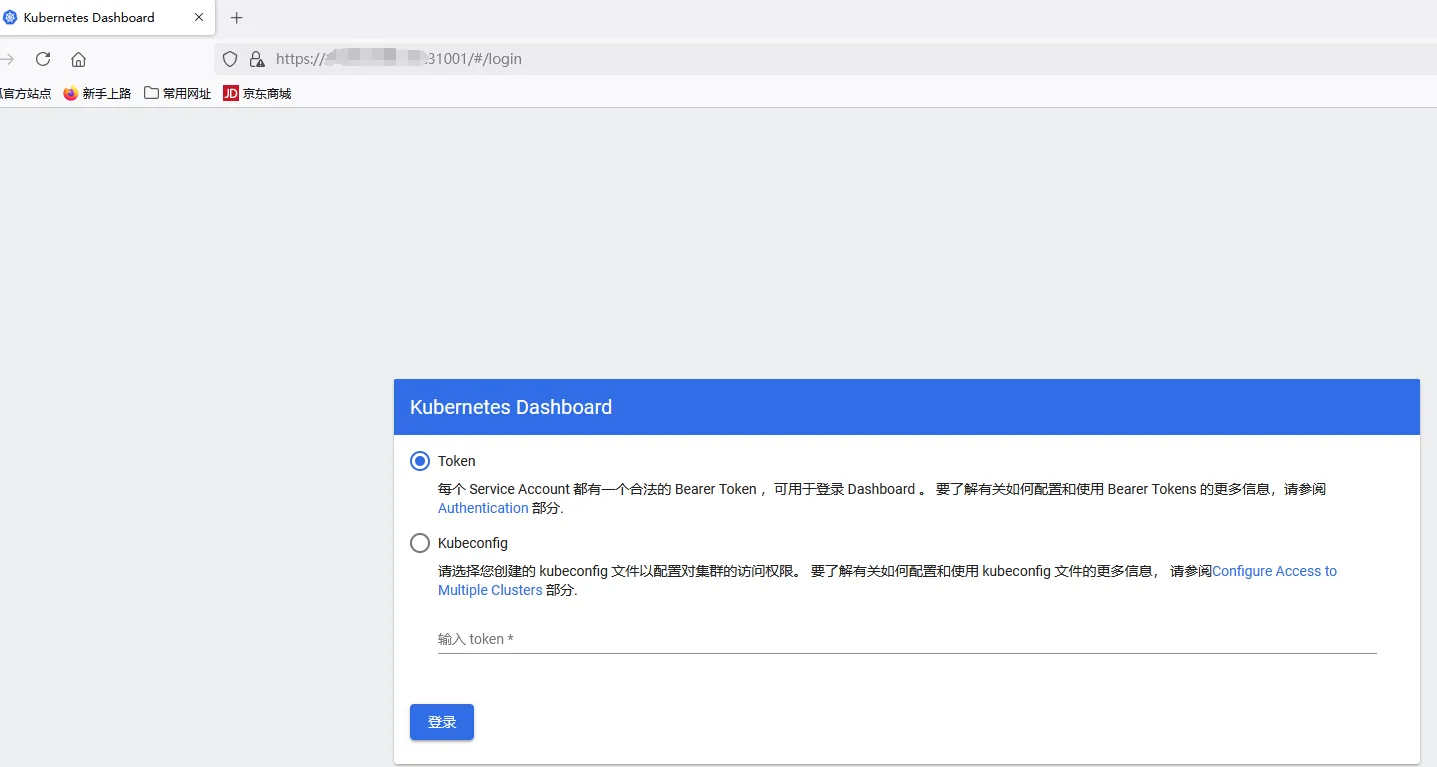Click the 登录 sign-in button
The width and height of the screenshot is (1437, 767).
[x=441, y=722]
